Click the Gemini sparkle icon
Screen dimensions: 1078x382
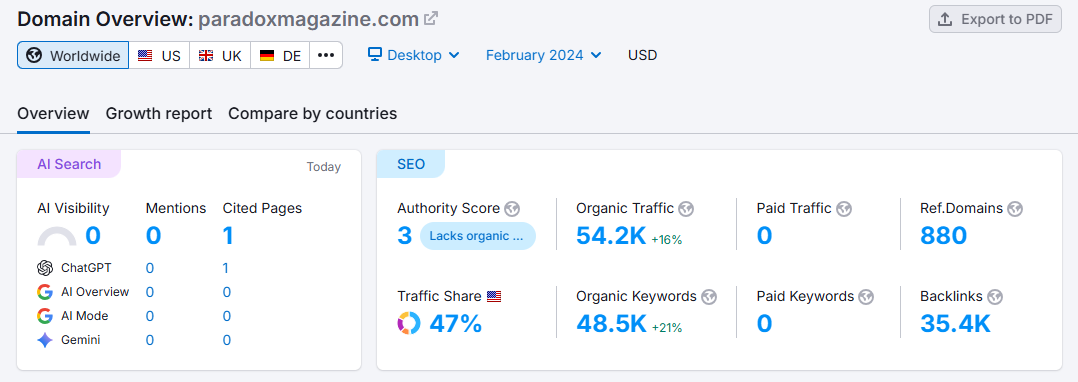[x=45, y=340]
